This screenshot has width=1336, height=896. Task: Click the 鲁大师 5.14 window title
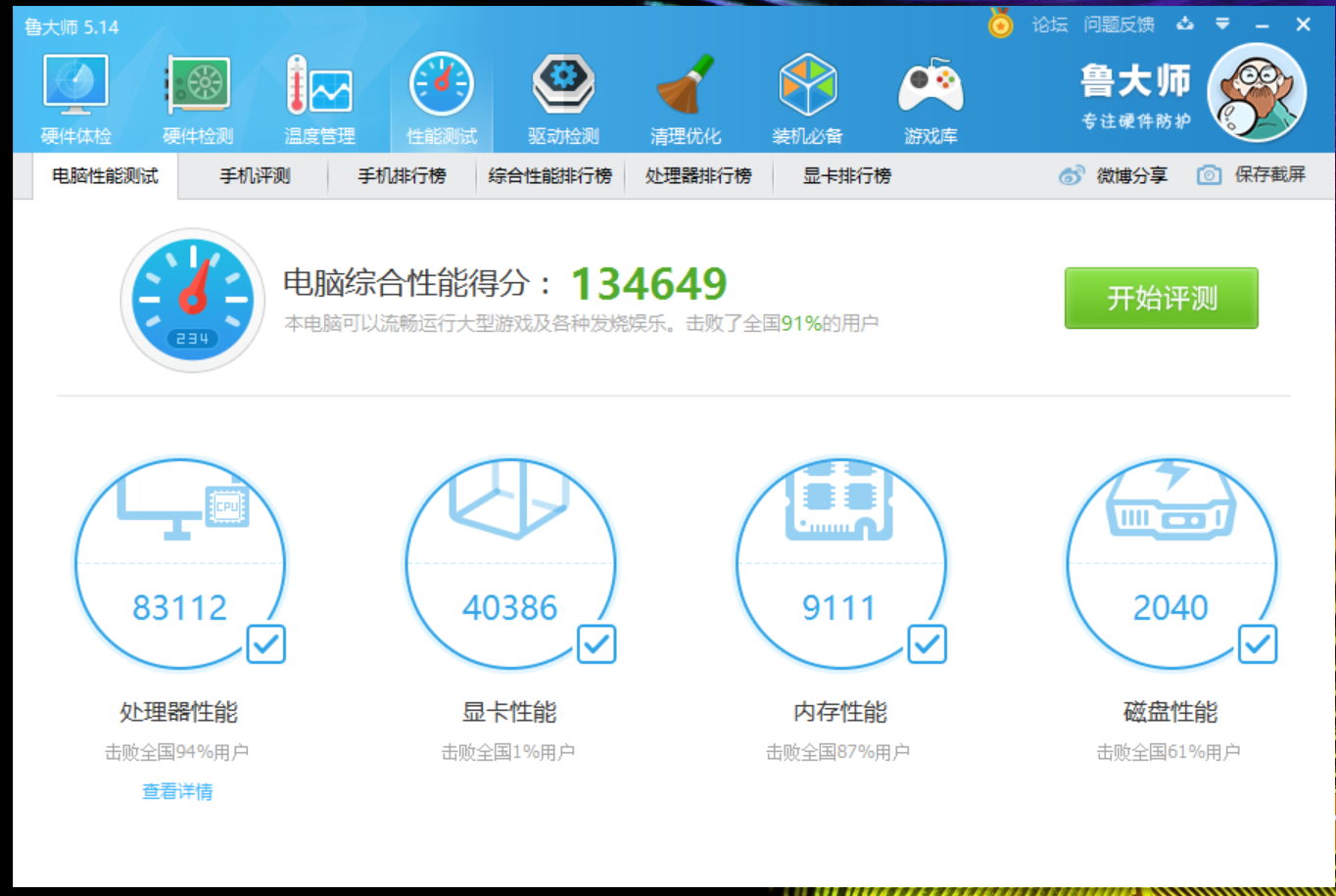pos(72,27)
